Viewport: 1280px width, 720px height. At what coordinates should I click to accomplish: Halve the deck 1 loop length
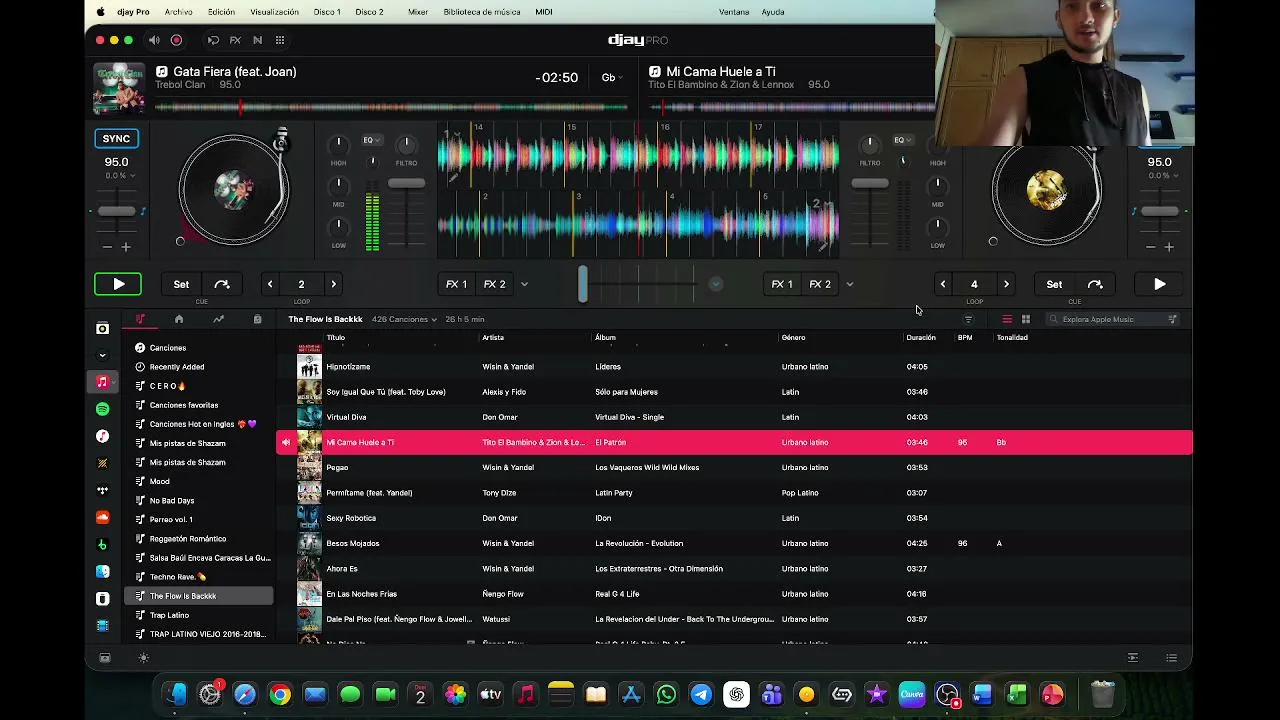270,284
